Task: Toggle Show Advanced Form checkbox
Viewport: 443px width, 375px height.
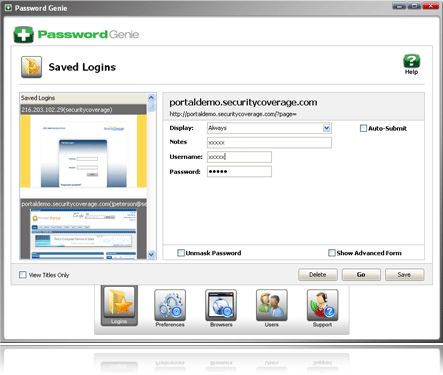Action: pyautogui.click(x=332, y=253)
